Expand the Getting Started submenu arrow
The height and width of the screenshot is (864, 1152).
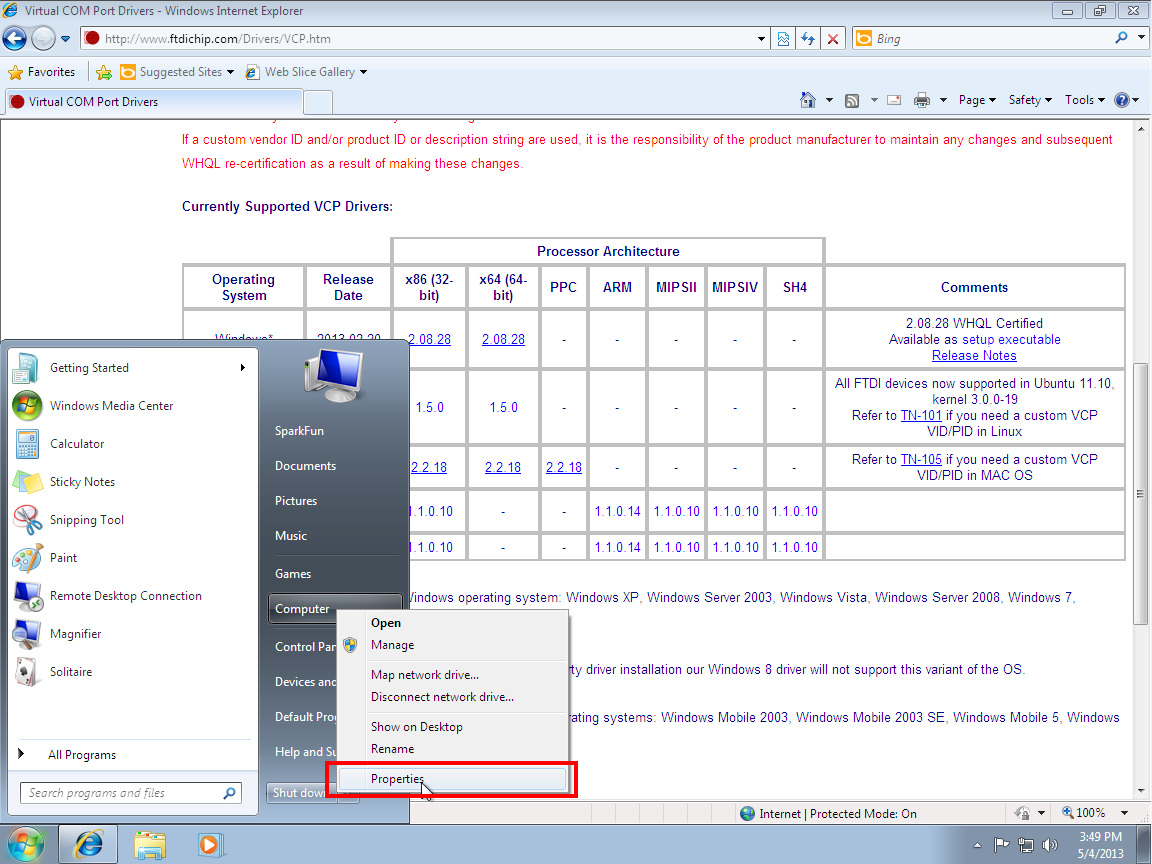click(242, 367)
